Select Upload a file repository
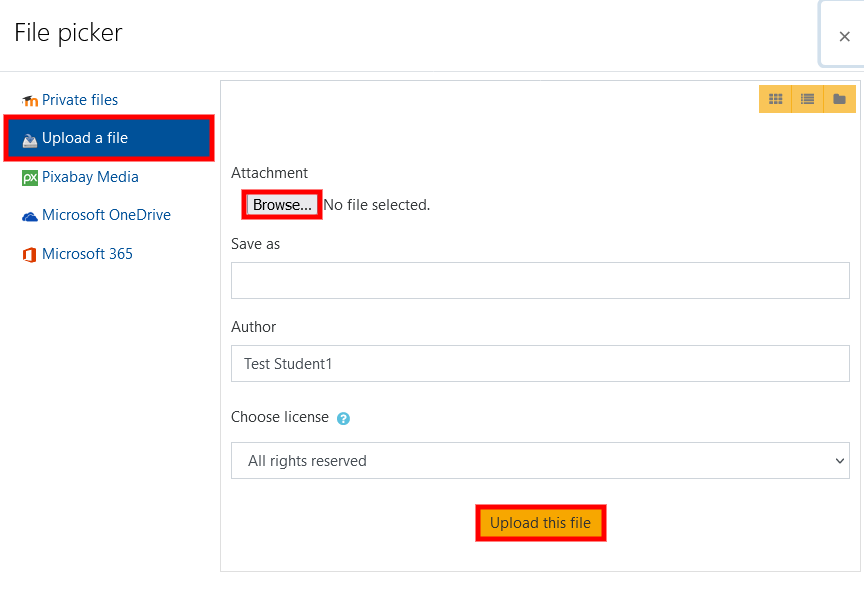Viewport: 864px width, 590px height. tap(109, 138)
